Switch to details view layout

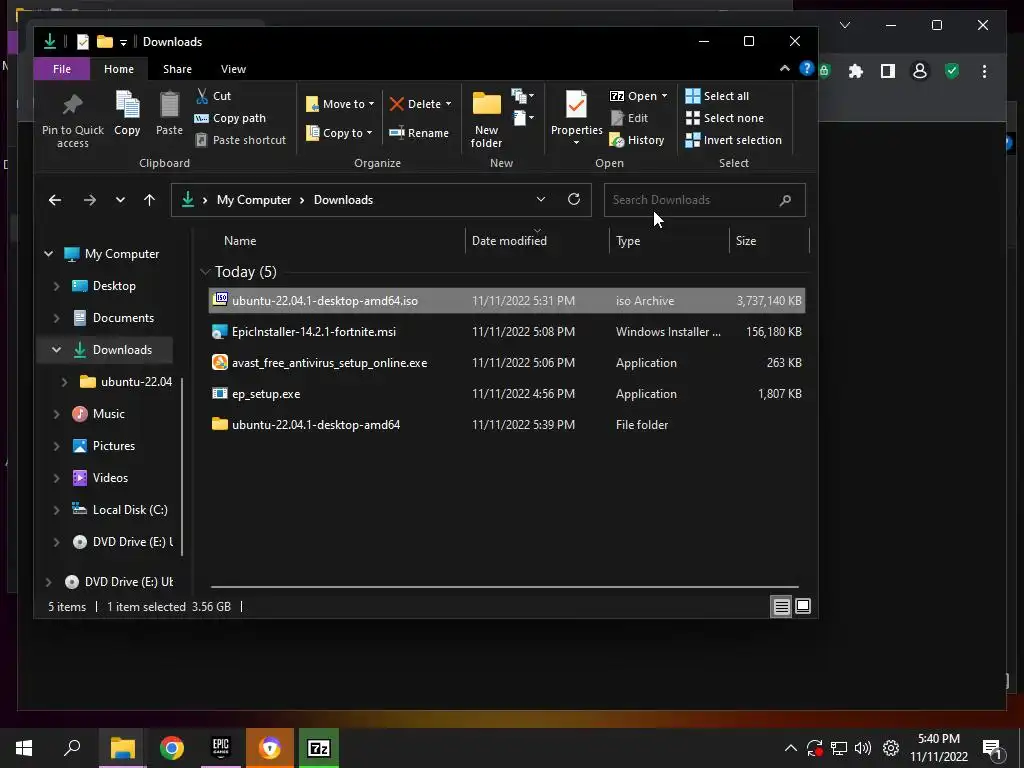(x=781, y=607)
